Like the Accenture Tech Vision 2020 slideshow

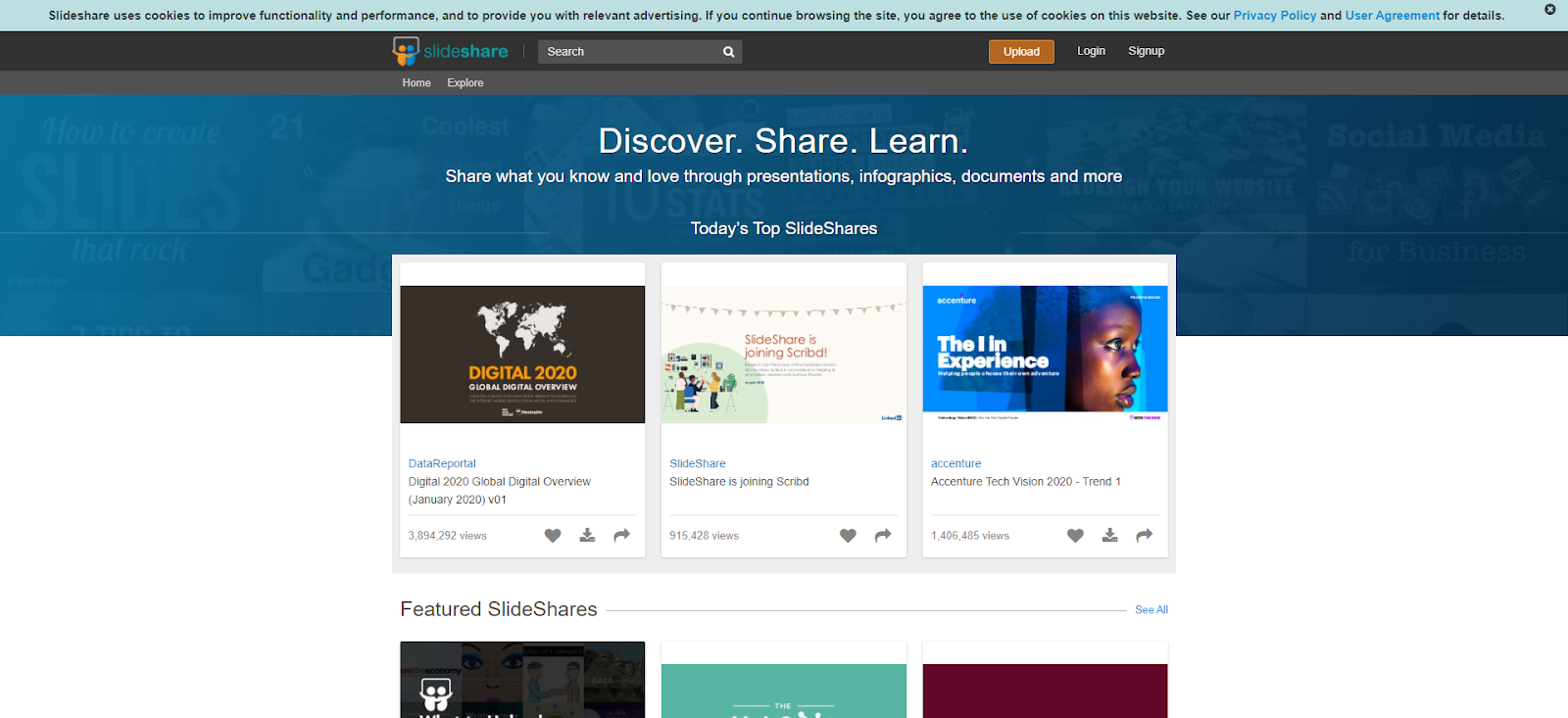(1075, 536)
